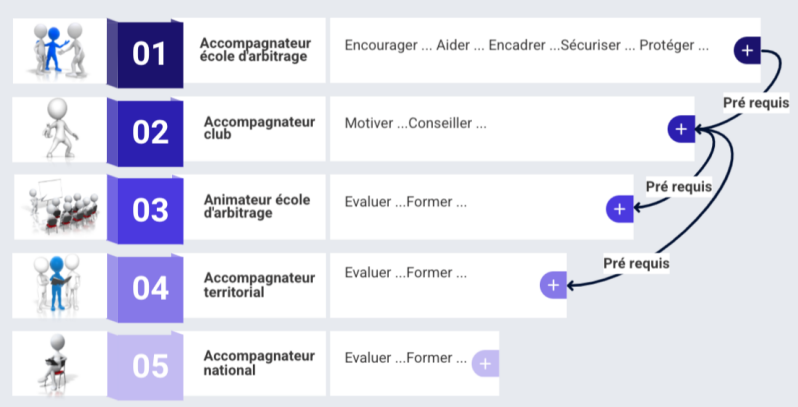The width and height of the screenshot is (798, 407).
Task: Expand the Accompagnateur territorial plus button
Action: click(x=553, y=284)
